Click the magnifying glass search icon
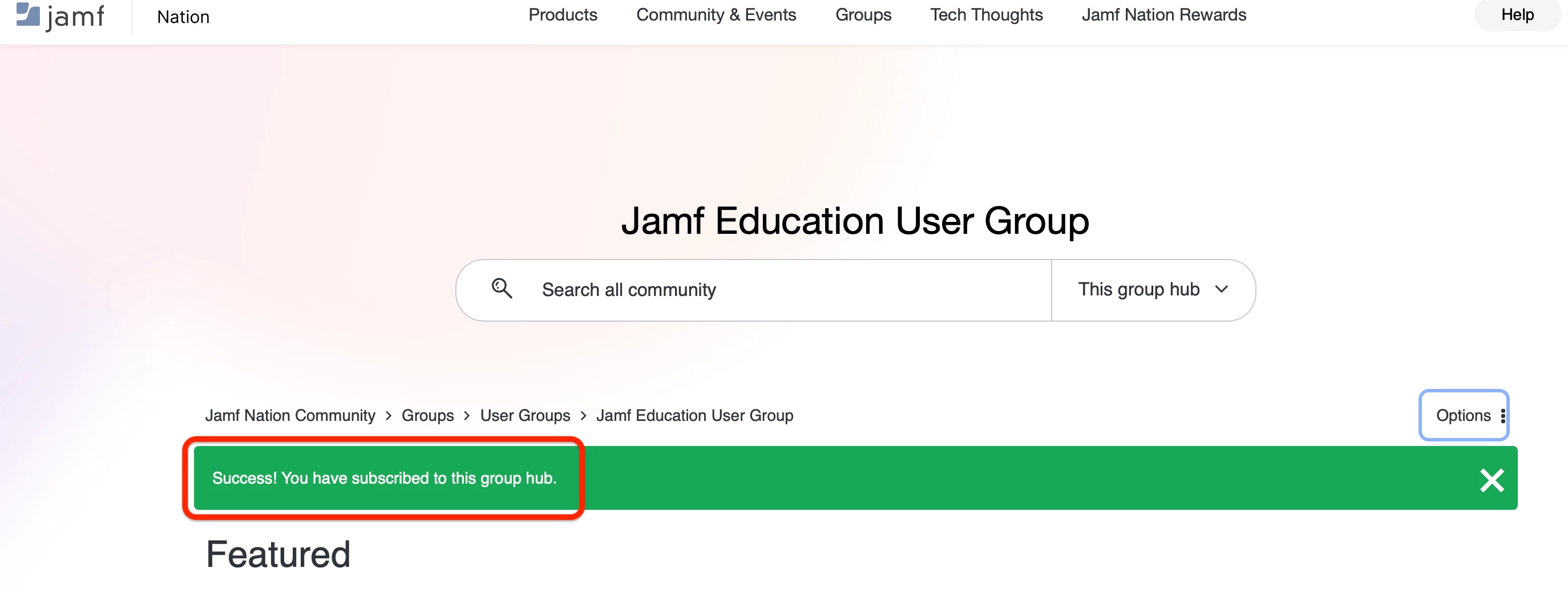The image size is (1568, 592). [x=502, y=289]
